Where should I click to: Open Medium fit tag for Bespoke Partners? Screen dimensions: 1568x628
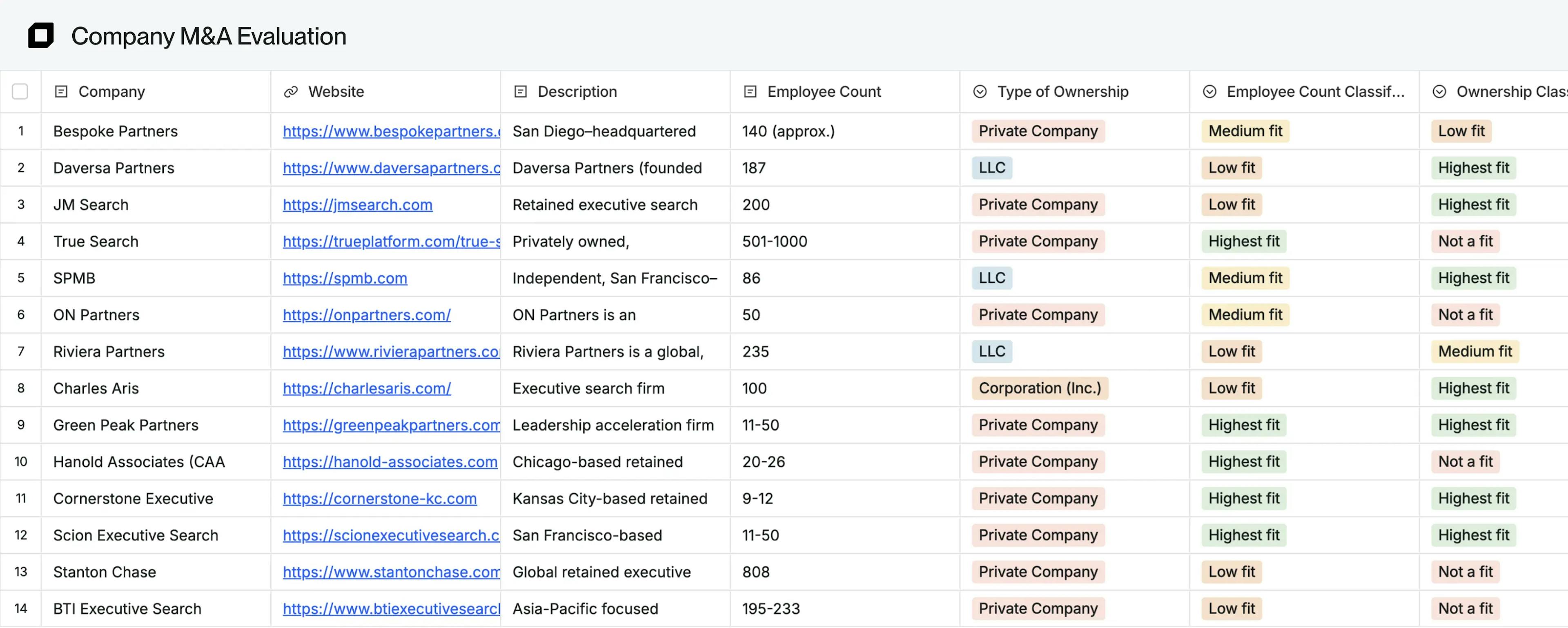(1245, 131)
